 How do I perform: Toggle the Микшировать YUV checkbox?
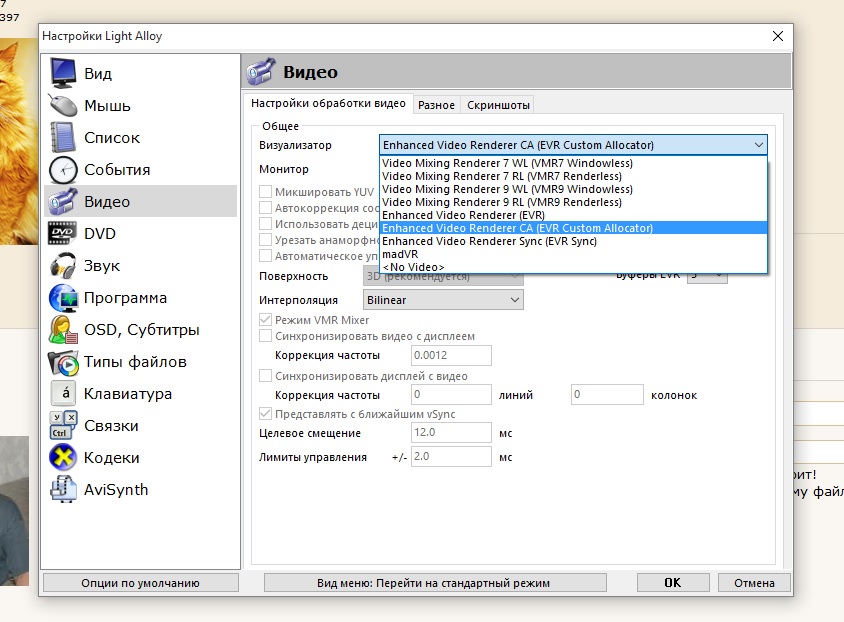pos(265,192)
